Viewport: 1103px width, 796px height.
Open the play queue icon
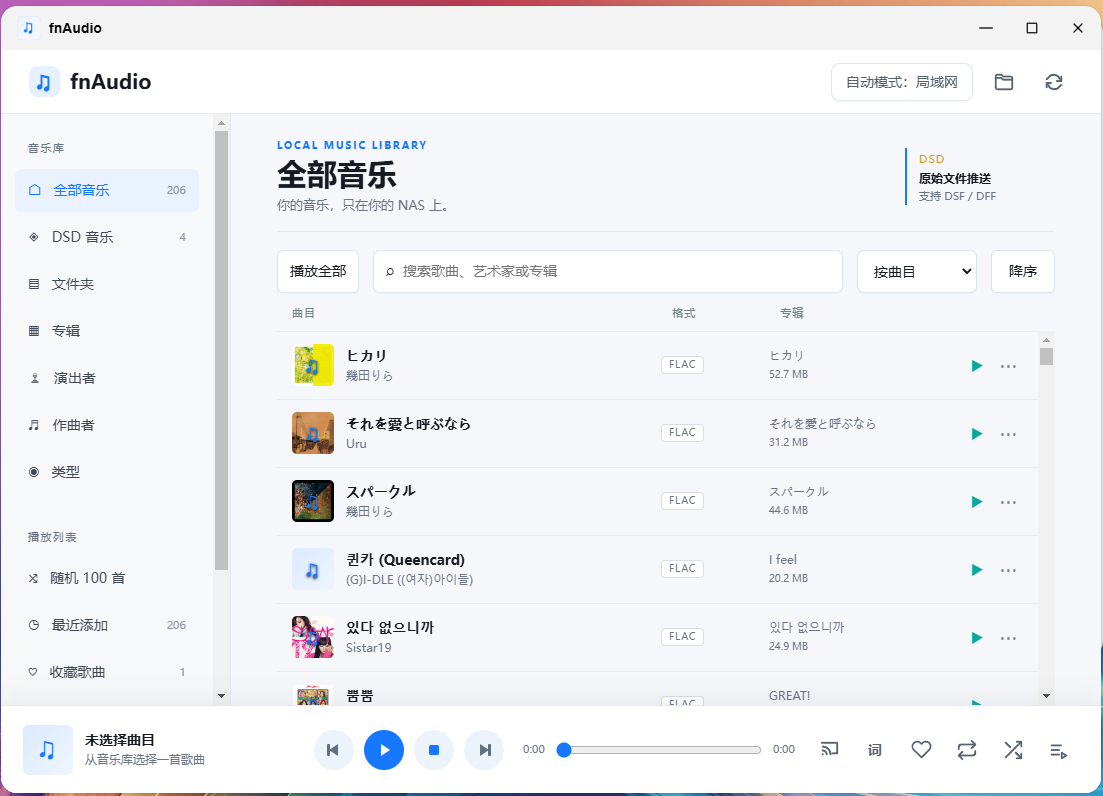click(x=1059, y=750)
